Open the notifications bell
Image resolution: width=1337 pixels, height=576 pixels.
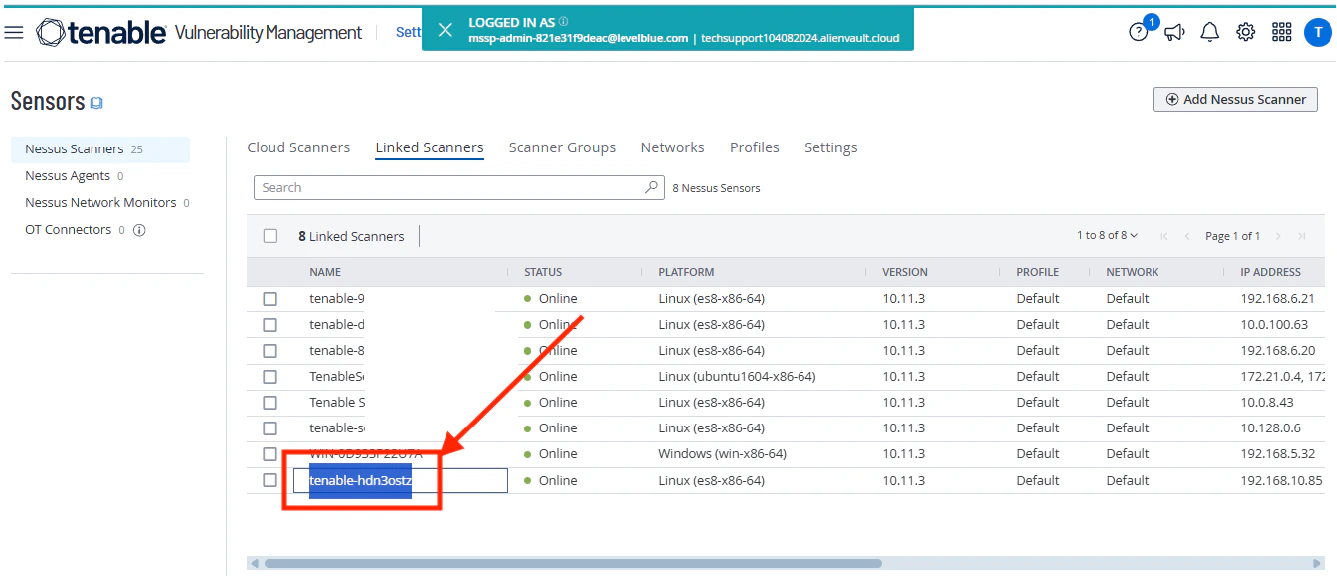(1210, 32)
